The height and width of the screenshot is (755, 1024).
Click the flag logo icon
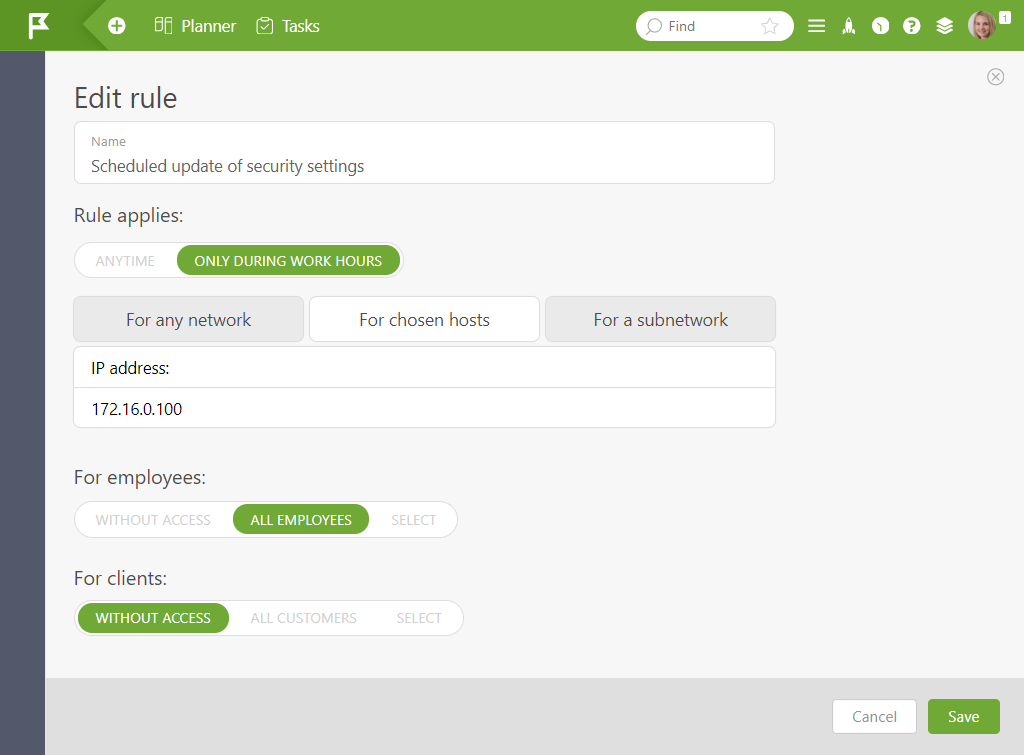(39, 26)
